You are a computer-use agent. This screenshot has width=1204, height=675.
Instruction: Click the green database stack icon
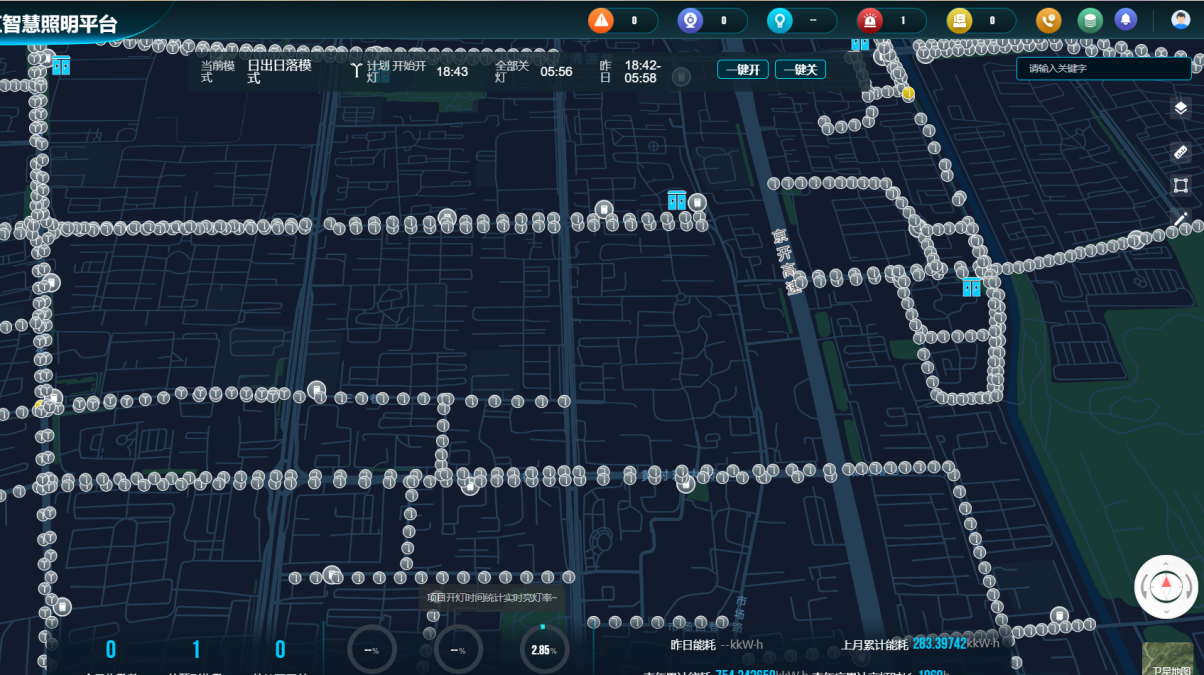click(1090, 20)
